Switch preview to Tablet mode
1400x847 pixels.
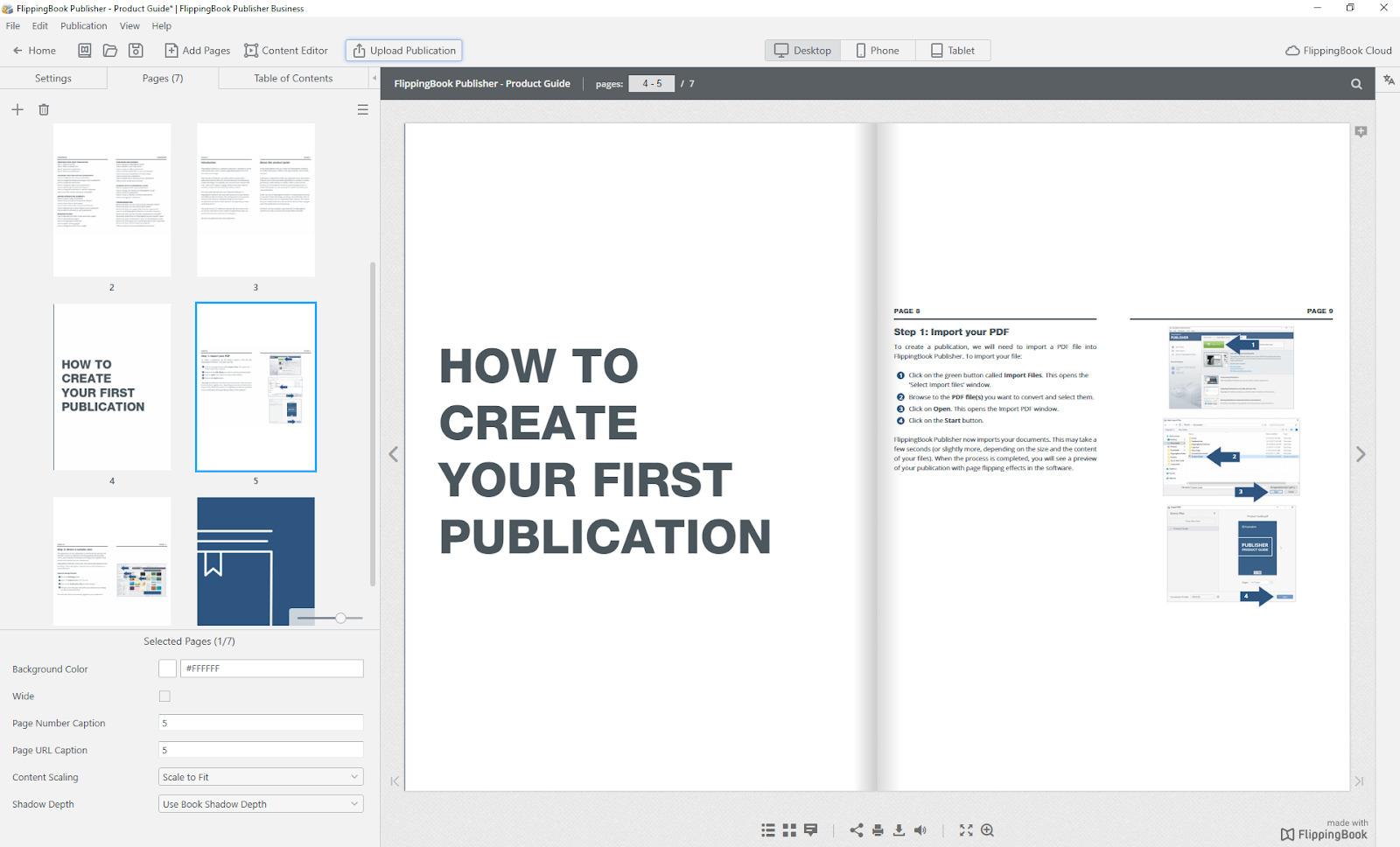click(x=953, y=51)
